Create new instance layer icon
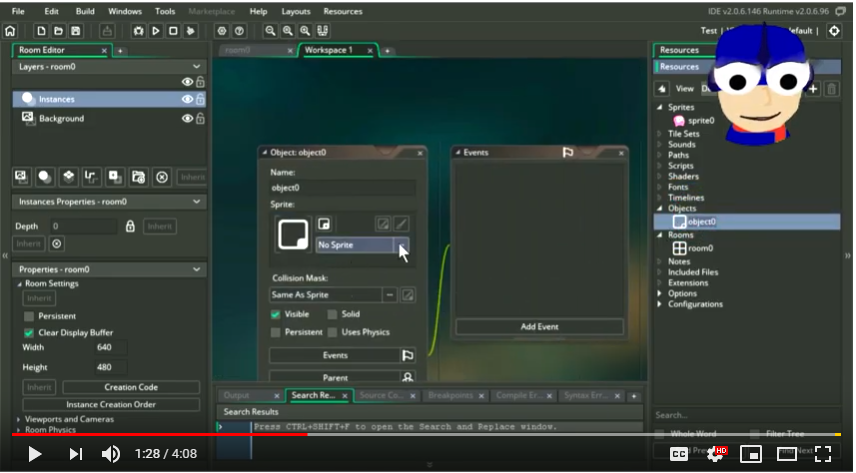The image size is (856, 473). [45, 177]
